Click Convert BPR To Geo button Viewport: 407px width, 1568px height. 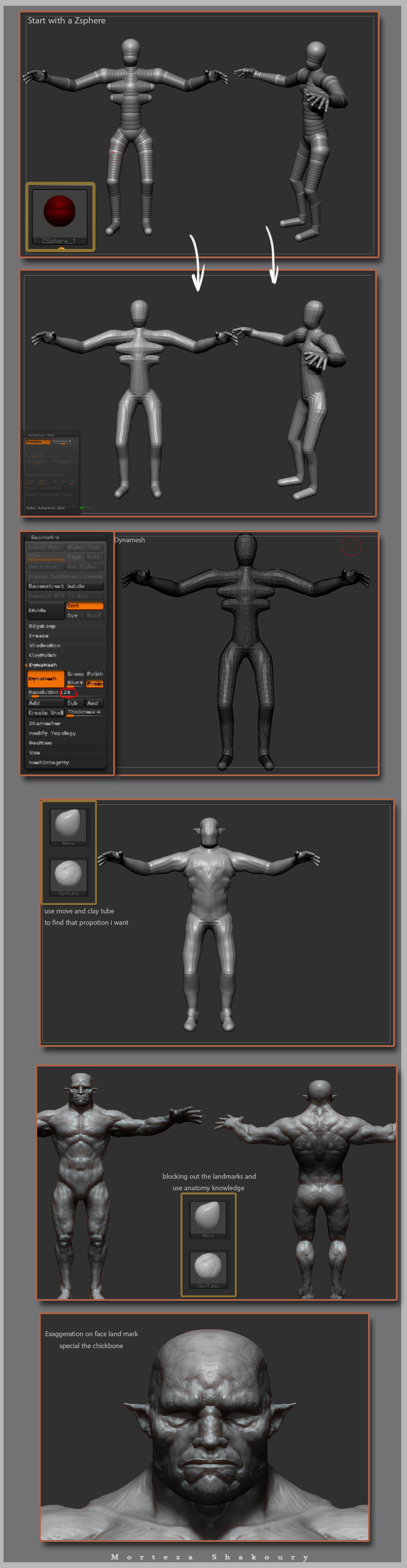66,596
